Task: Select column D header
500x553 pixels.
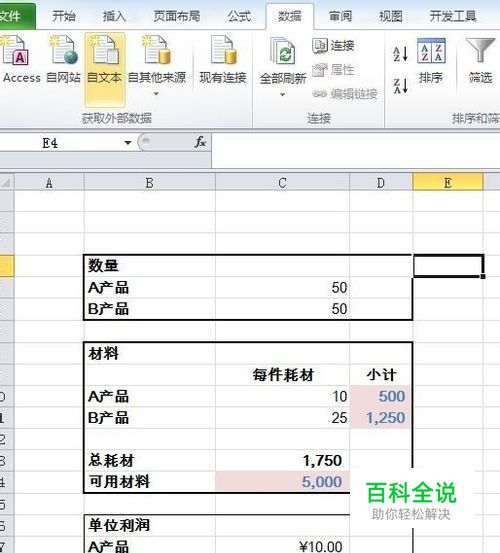Action: (381, 183)
